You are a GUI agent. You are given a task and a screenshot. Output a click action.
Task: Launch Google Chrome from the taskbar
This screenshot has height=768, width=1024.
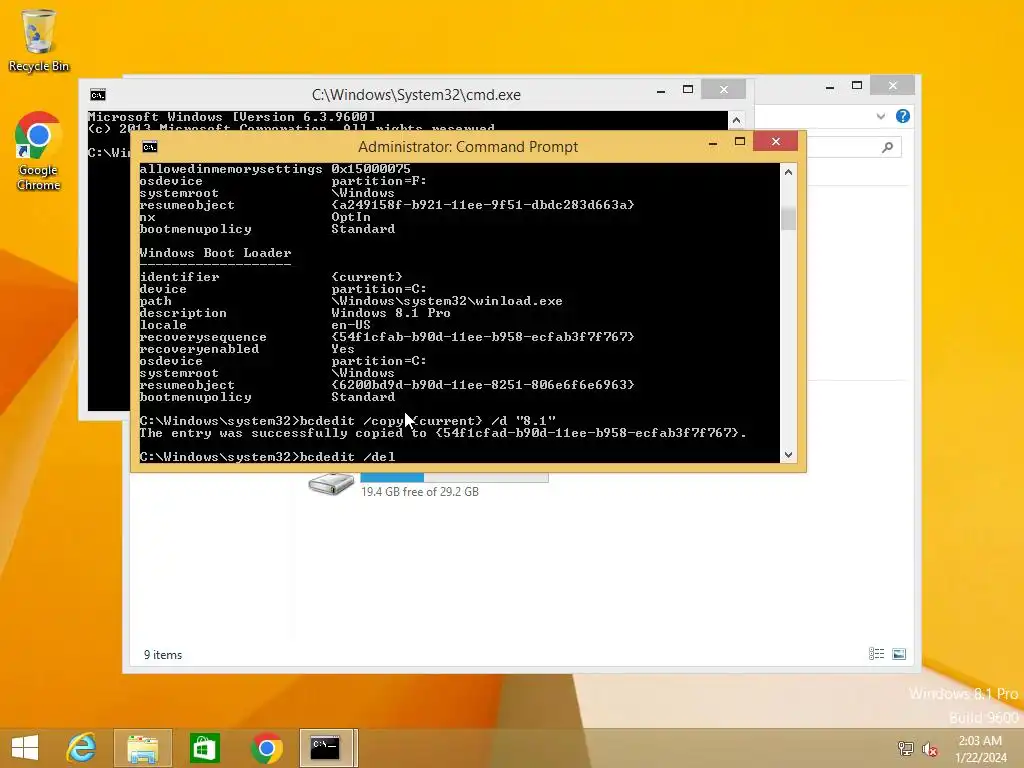pos(266,748)
